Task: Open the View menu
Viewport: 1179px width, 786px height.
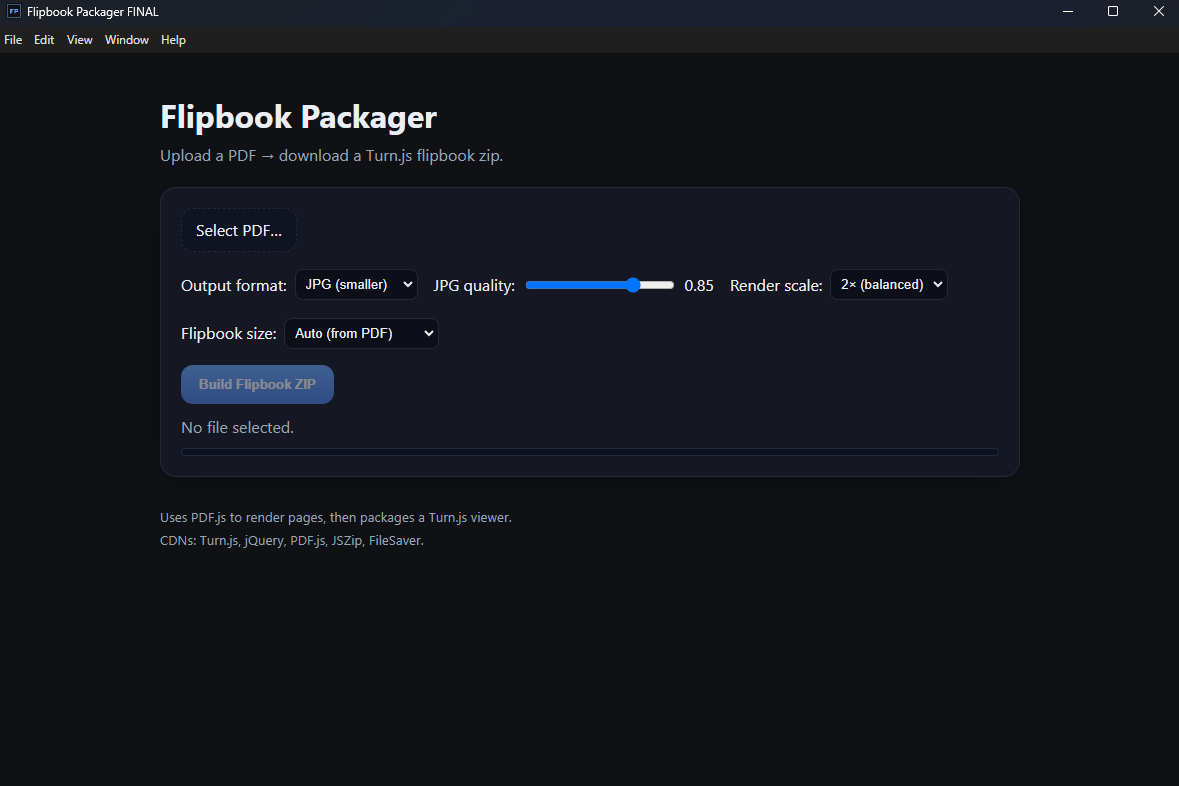Action: coord(80,40)
